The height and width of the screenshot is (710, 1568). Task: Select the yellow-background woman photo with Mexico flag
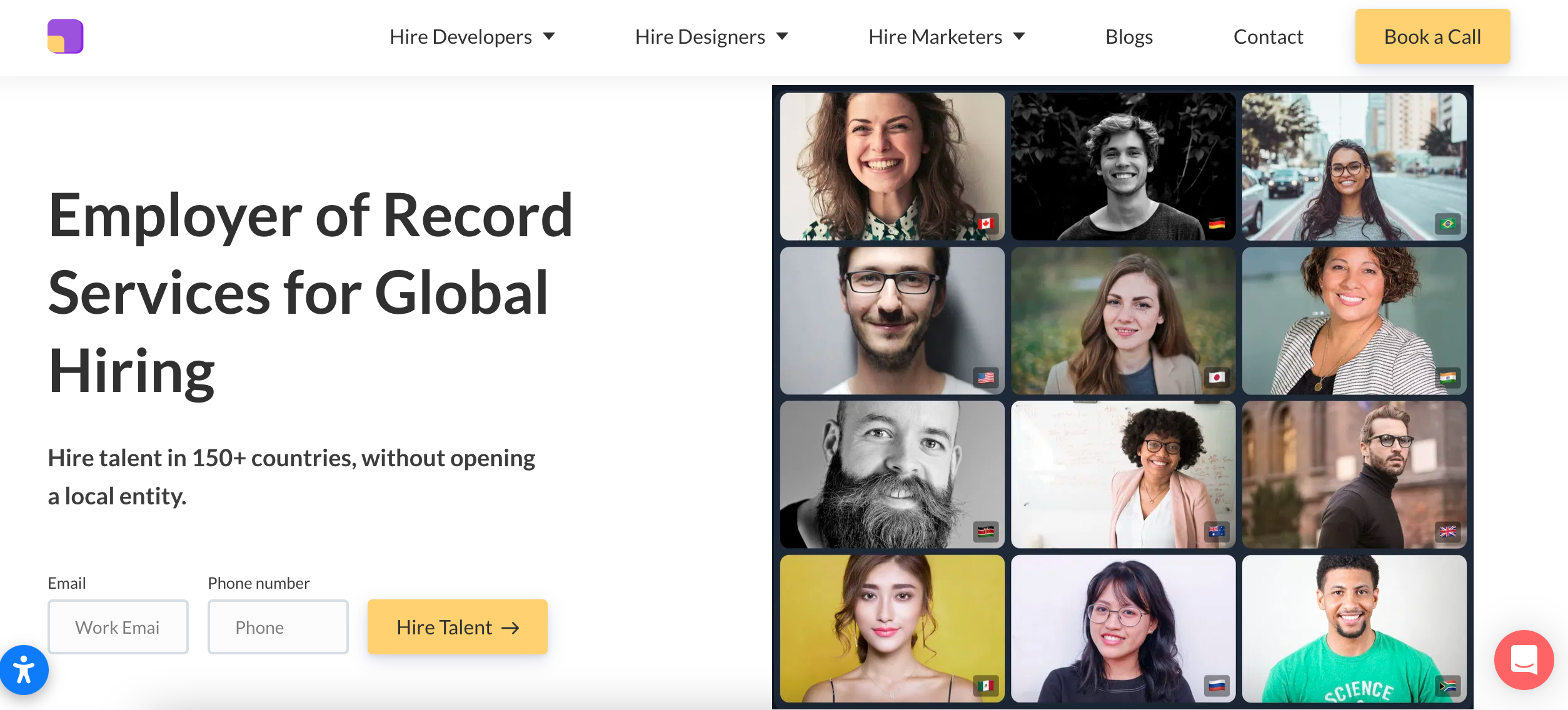coord(892,629)
